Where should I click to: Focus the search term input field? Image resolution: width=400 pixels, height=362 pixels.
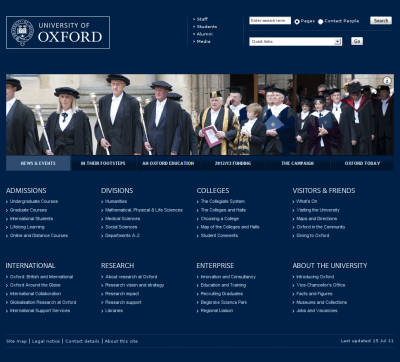[270, 21]
